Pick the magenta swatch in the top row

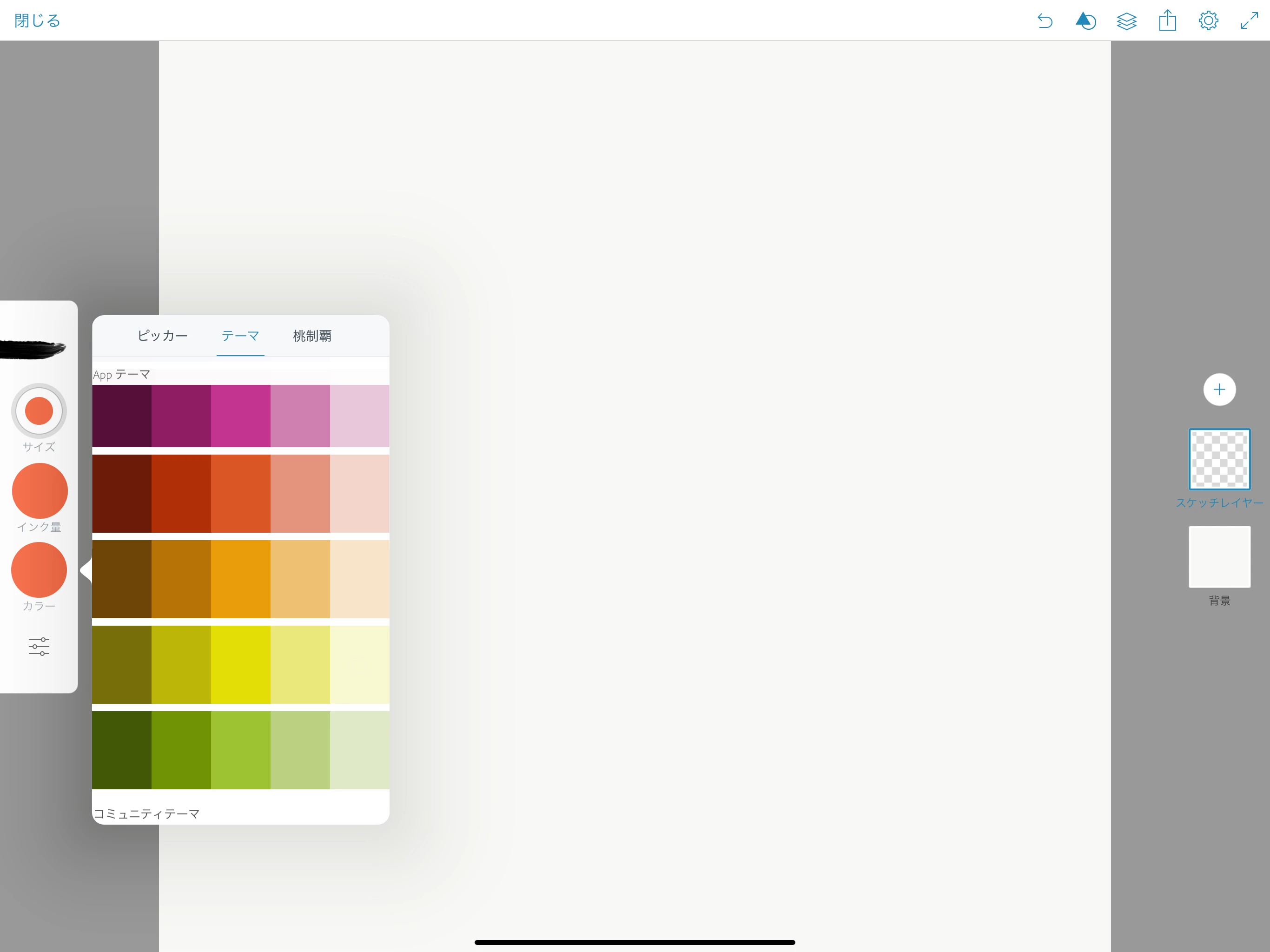point(240,416)
